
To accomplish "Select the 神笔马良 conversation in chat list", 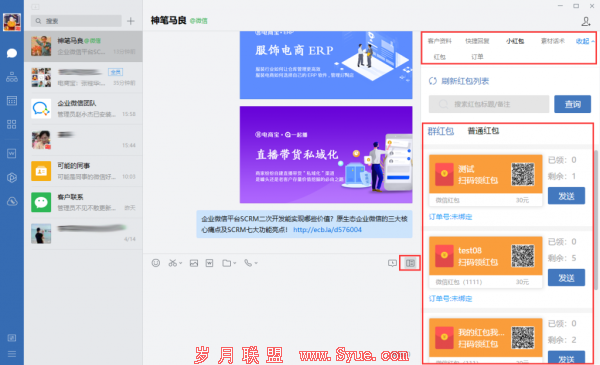I will point(83,46).
